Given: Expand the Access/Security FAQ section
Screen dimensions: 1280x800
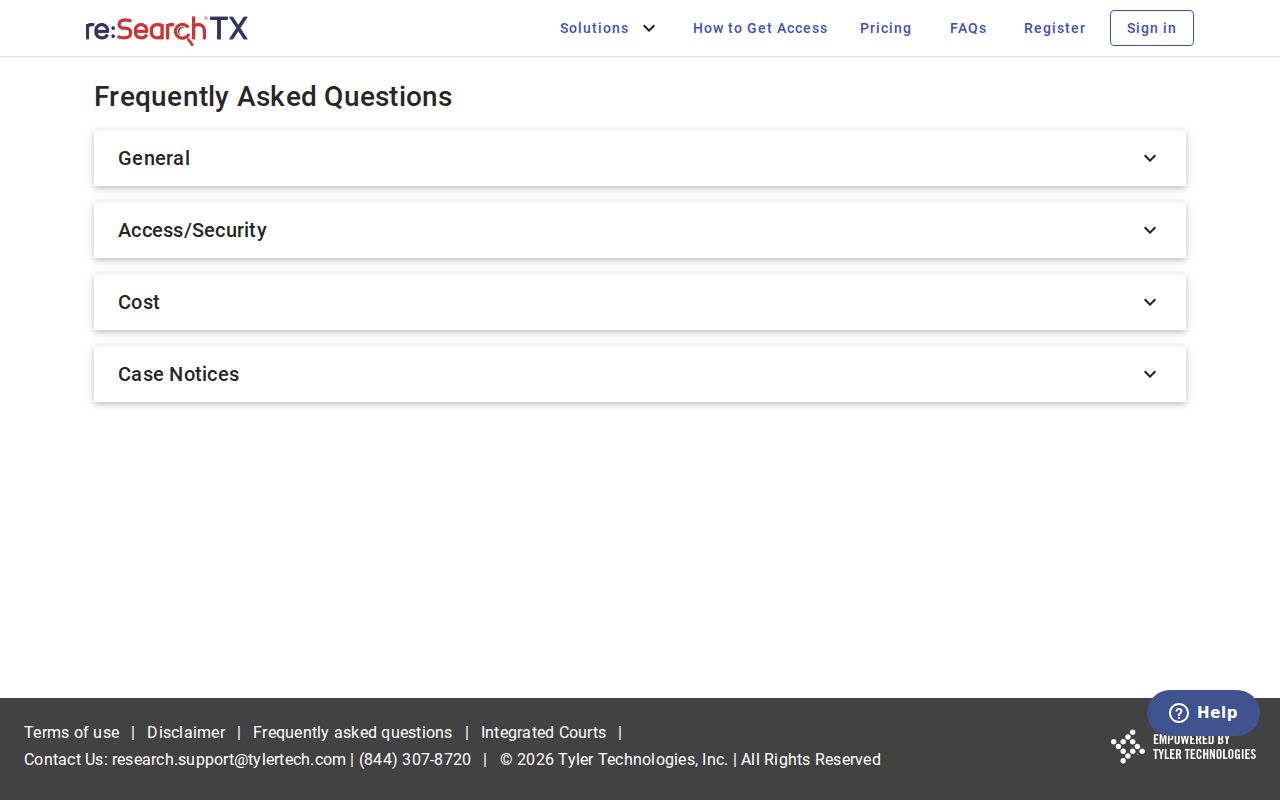Looking at the screenshot, I should point(640,230).
